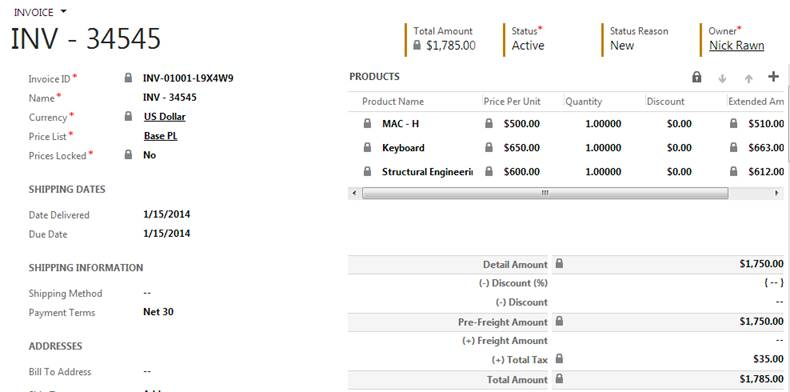
Task: Click the lock icon in Products header
Action: 697,77
